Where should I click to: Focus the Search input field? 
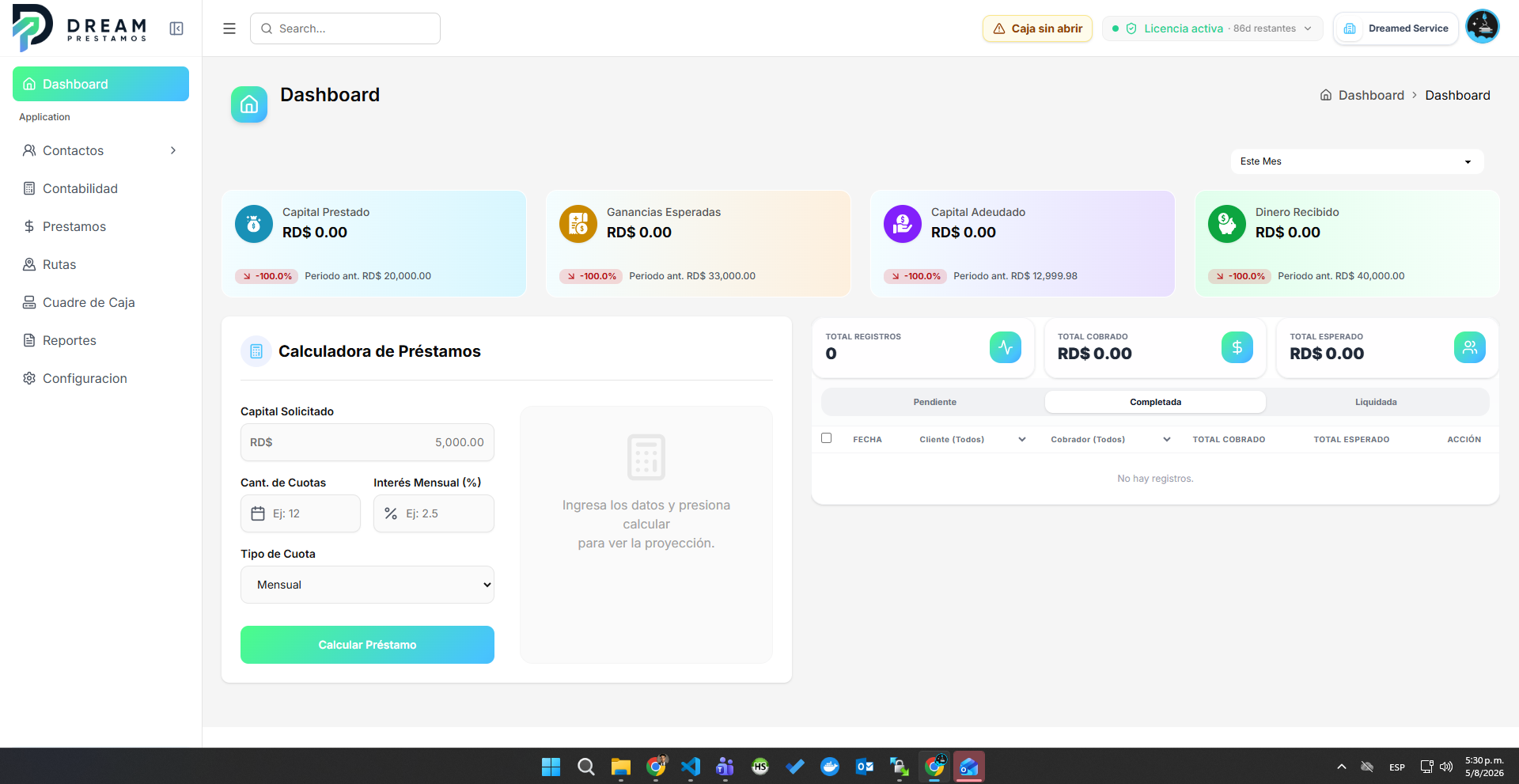[345, 28]
